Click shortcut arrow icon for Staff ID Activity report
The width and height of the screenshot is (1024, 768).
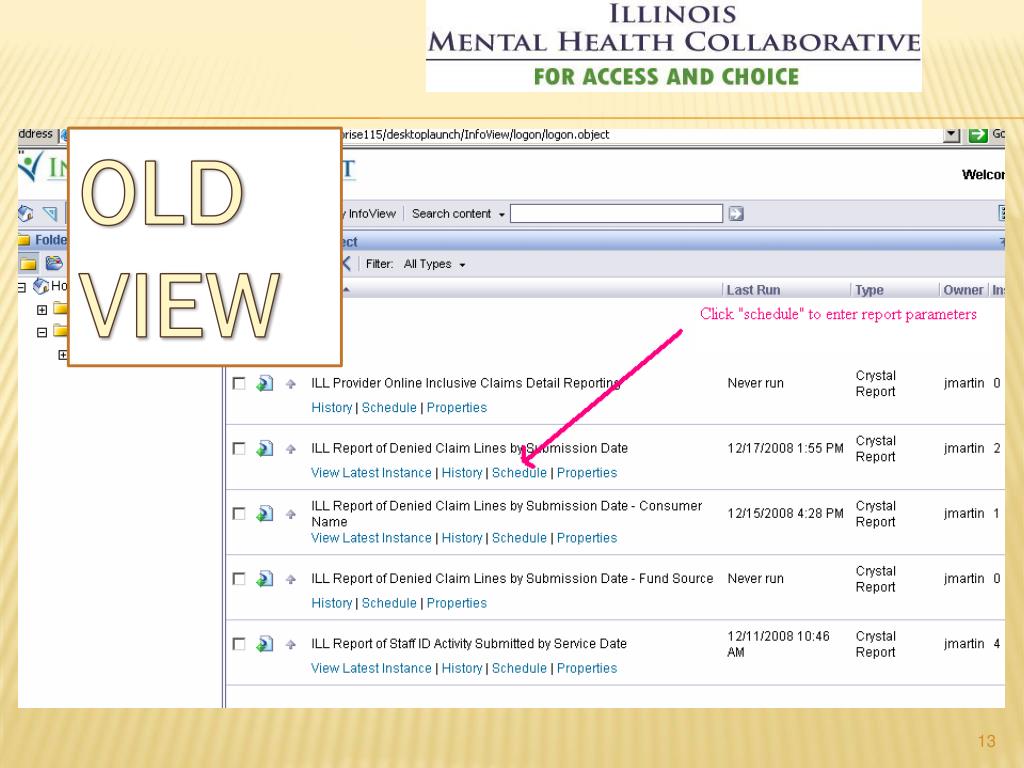(291, 645)
